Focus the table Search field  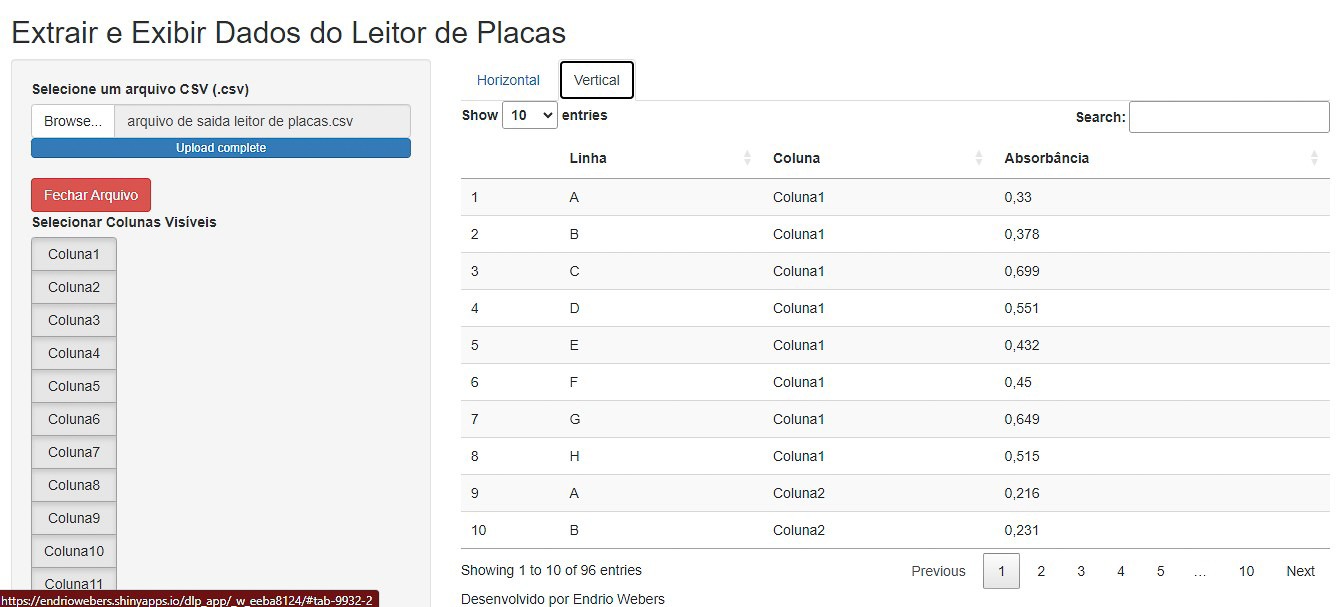point(1229,117)
